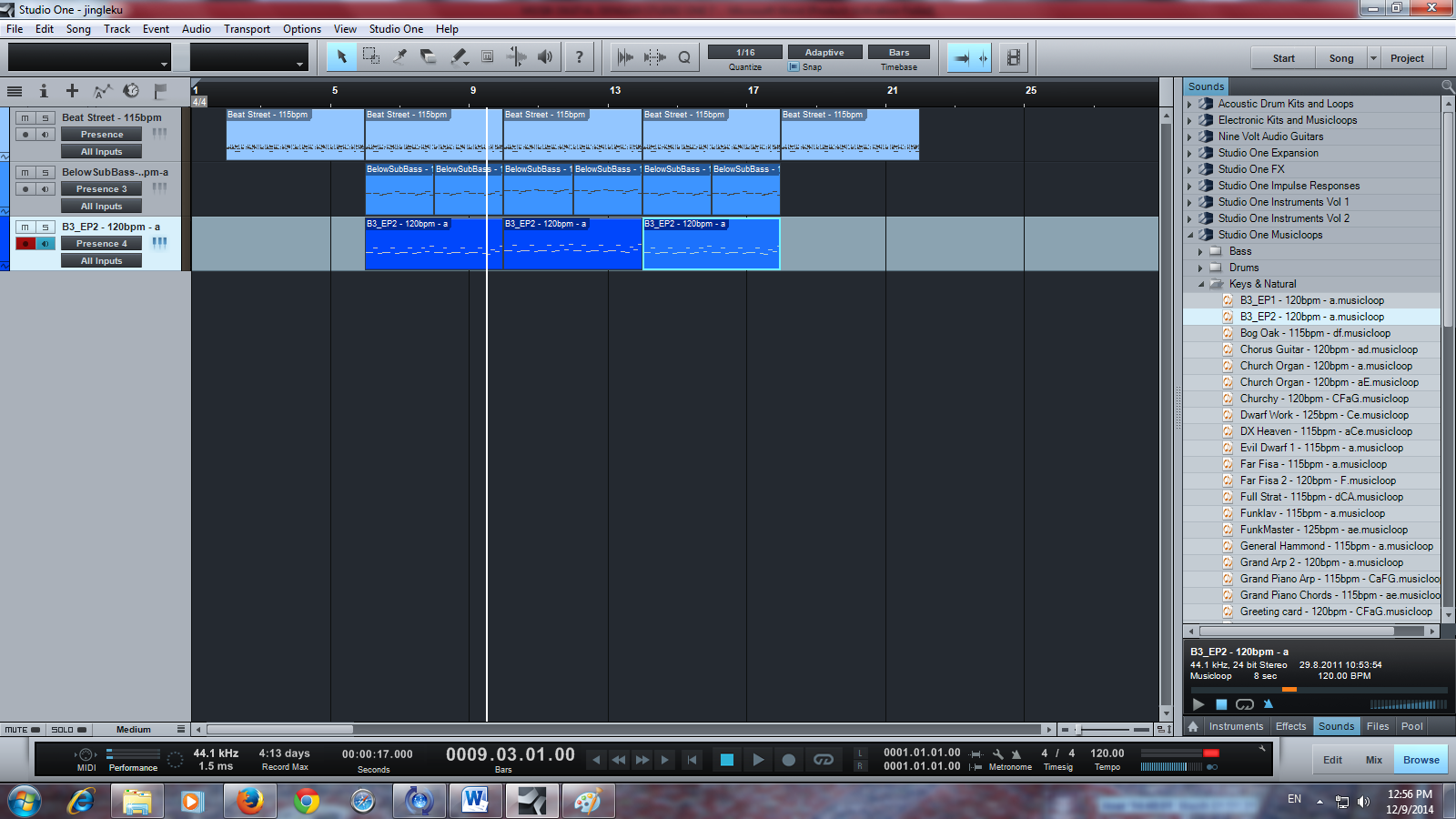1456x819 pixels.
Task: Click return to zero transport button
Action: (693, 760)
